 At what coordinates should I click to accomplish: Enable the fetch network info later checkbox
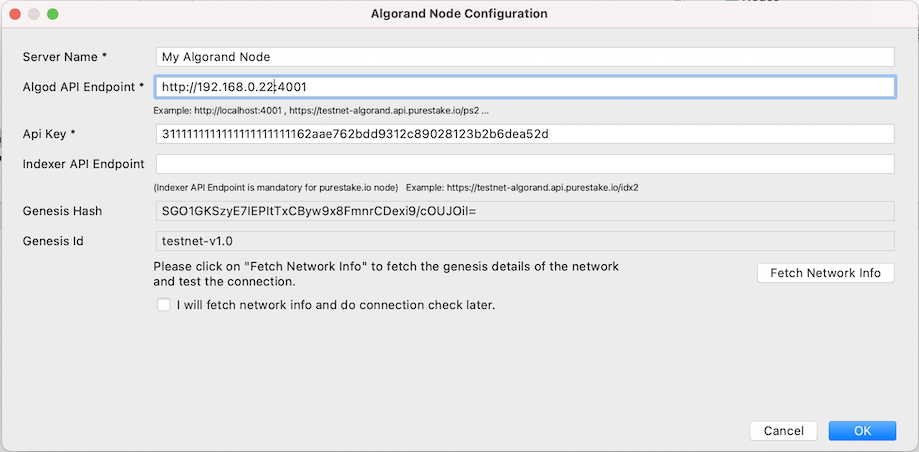point(164,305)
